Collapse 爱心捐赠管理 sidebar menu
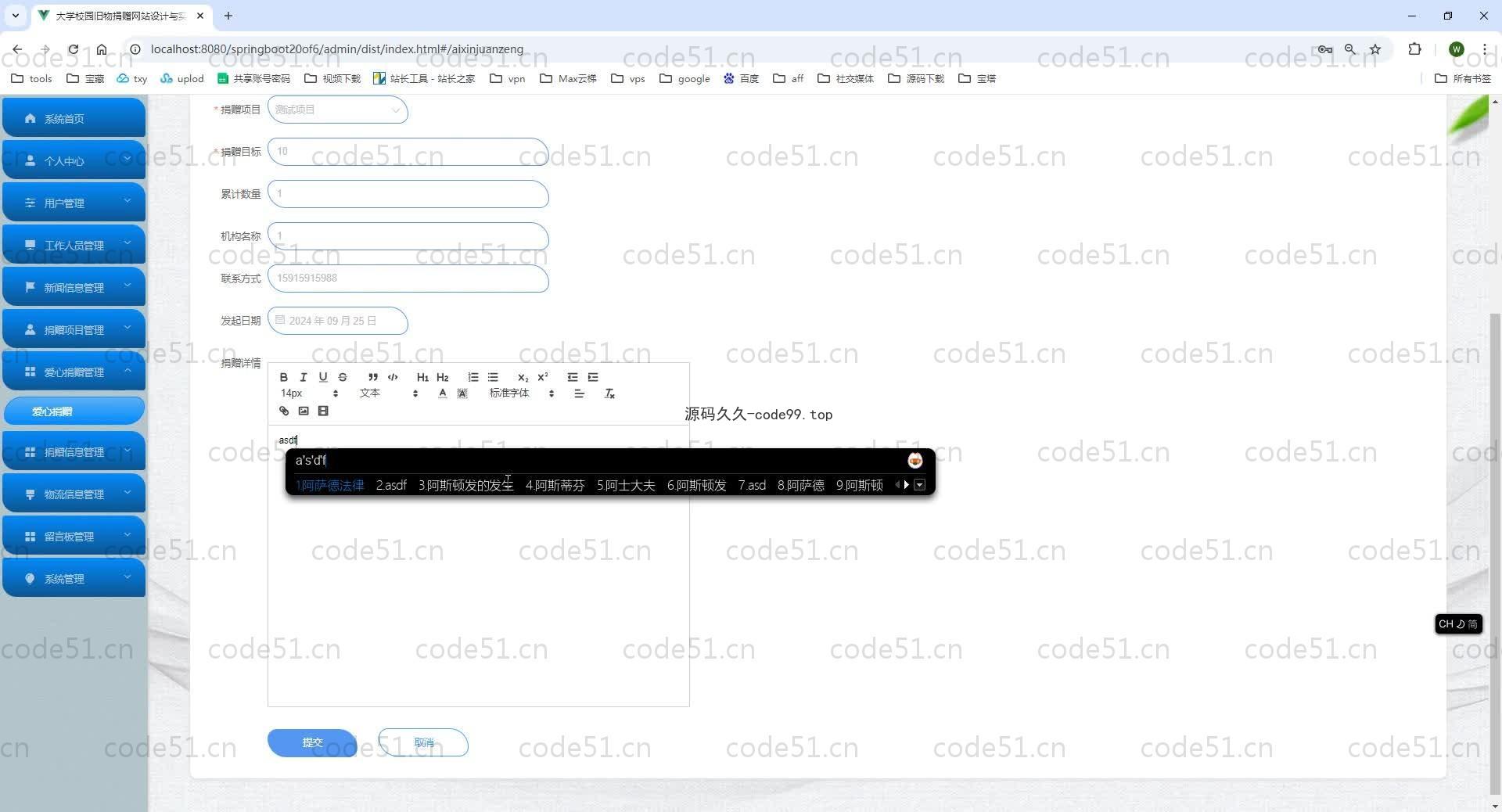Image resolution: width=1502 pixels, height=812 pixels. coord(74,372)
